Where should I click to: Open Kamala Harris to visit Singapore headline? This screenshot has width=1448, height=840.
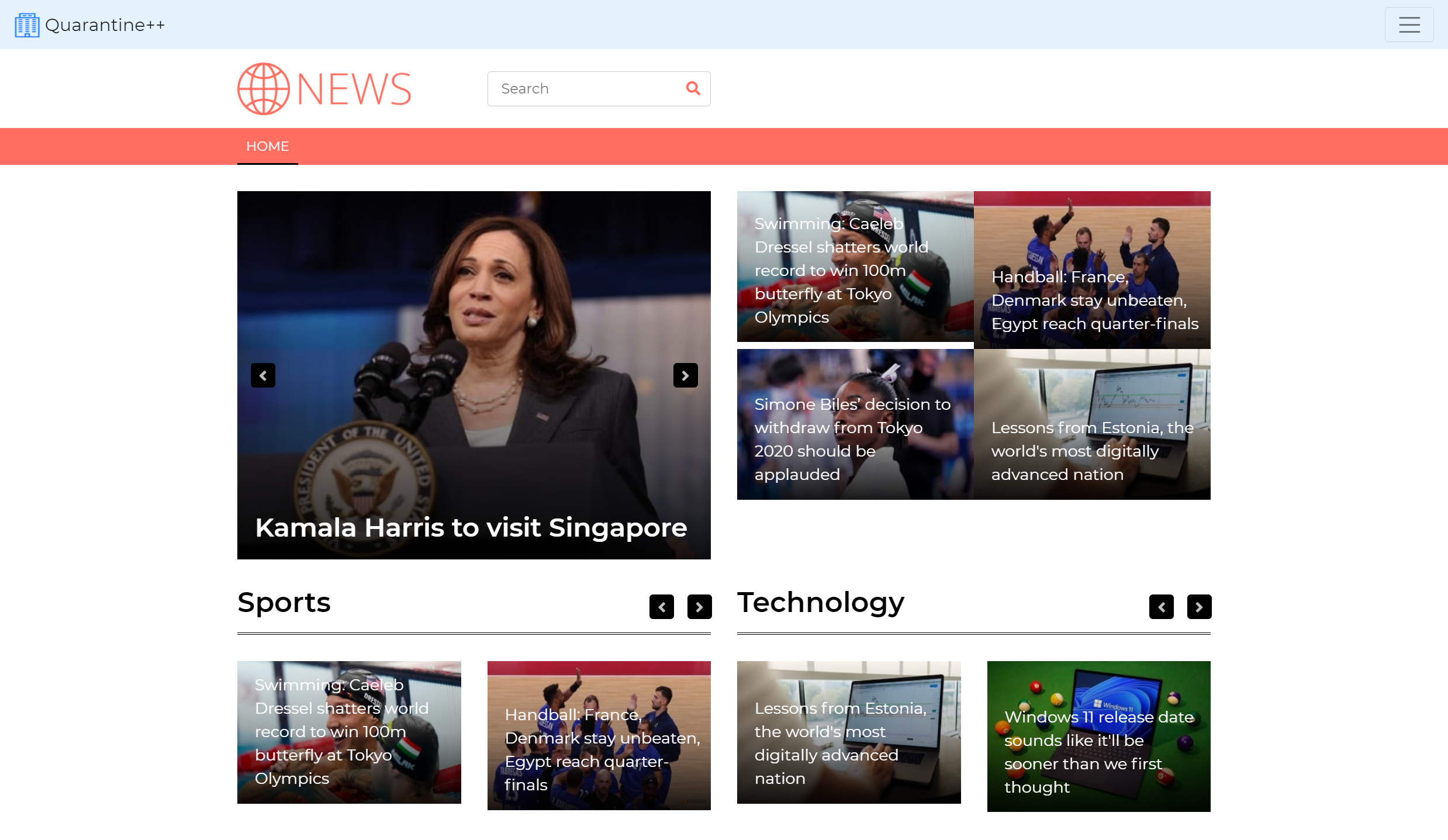pyautogui.click(x=471, y=527)
